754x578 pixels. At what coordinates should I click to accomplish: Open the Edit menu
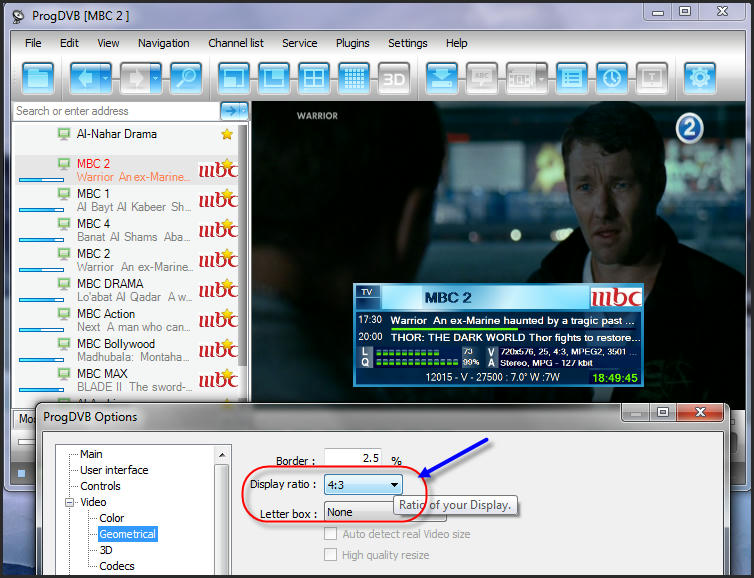[x=69, y=43]
